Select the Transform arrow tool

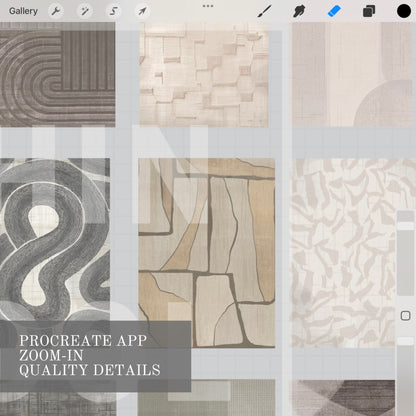point(142,11)
